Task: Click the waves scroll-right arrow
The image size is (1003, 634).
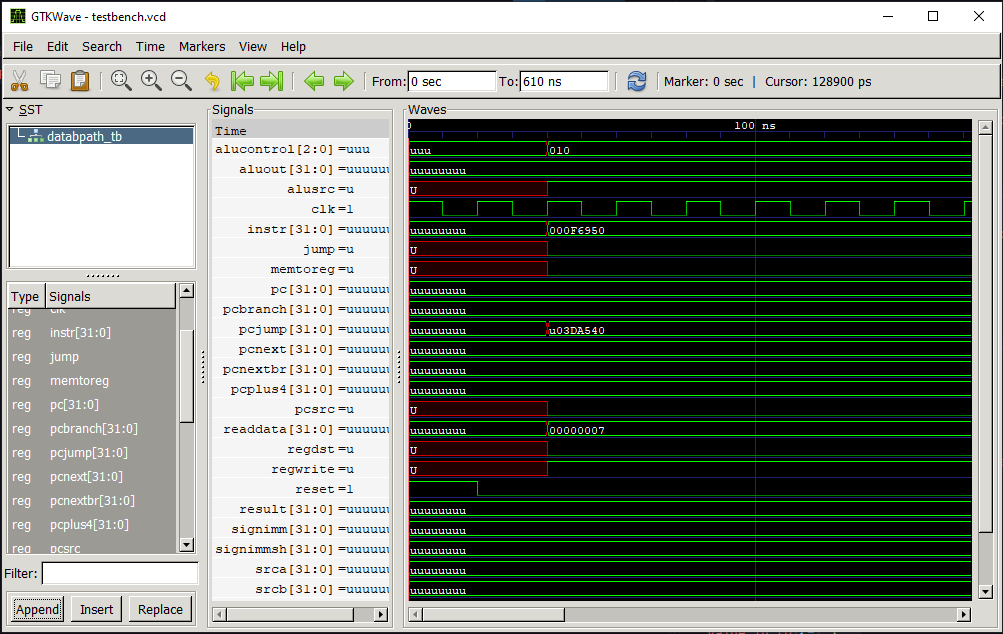Action: pos(963,614)
